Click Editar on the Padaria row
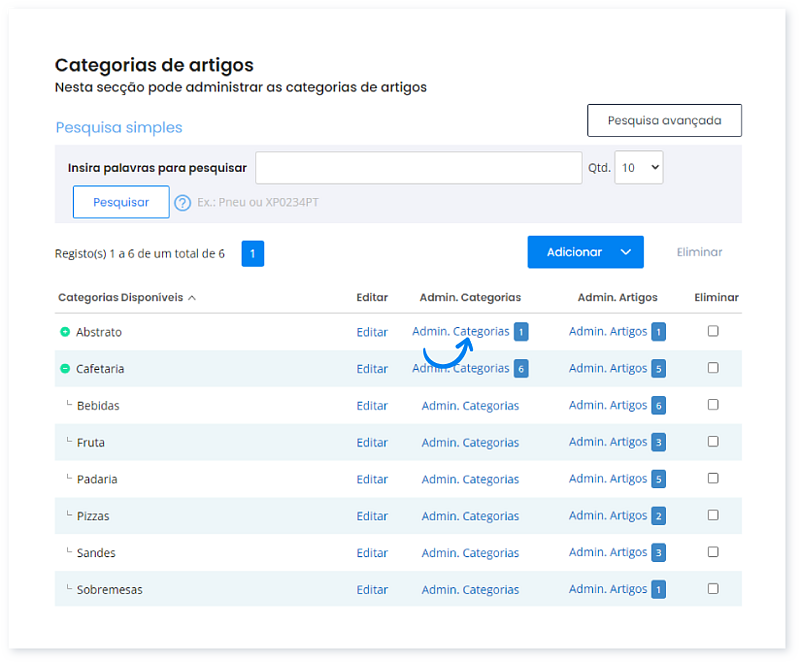Screen dimensions: 800x663 pyautogui.click(x=372, y=478)
